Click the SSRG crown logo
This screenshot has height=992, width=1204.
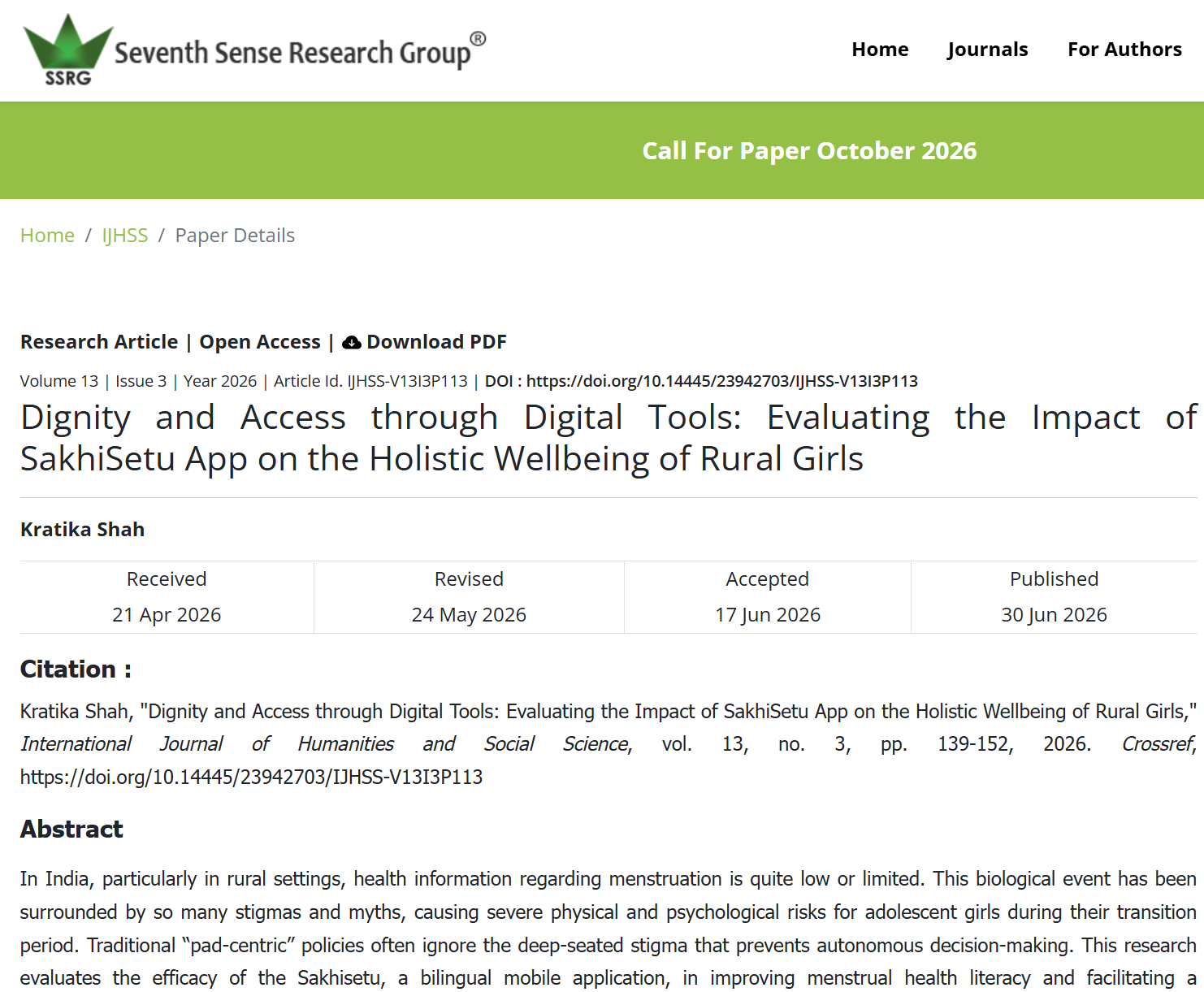coord(68,50)
